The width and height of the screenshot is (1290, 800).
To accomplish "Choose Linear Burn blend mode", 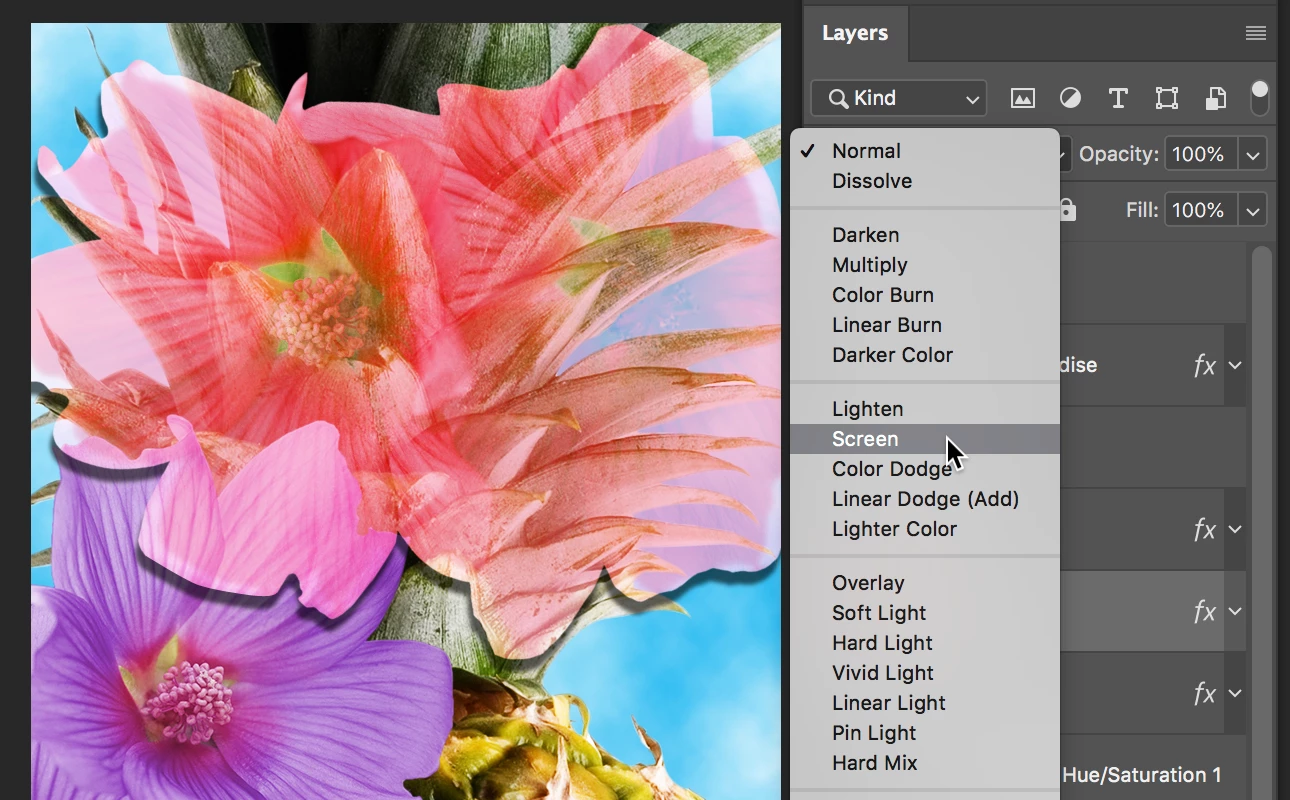I will 925,325.
